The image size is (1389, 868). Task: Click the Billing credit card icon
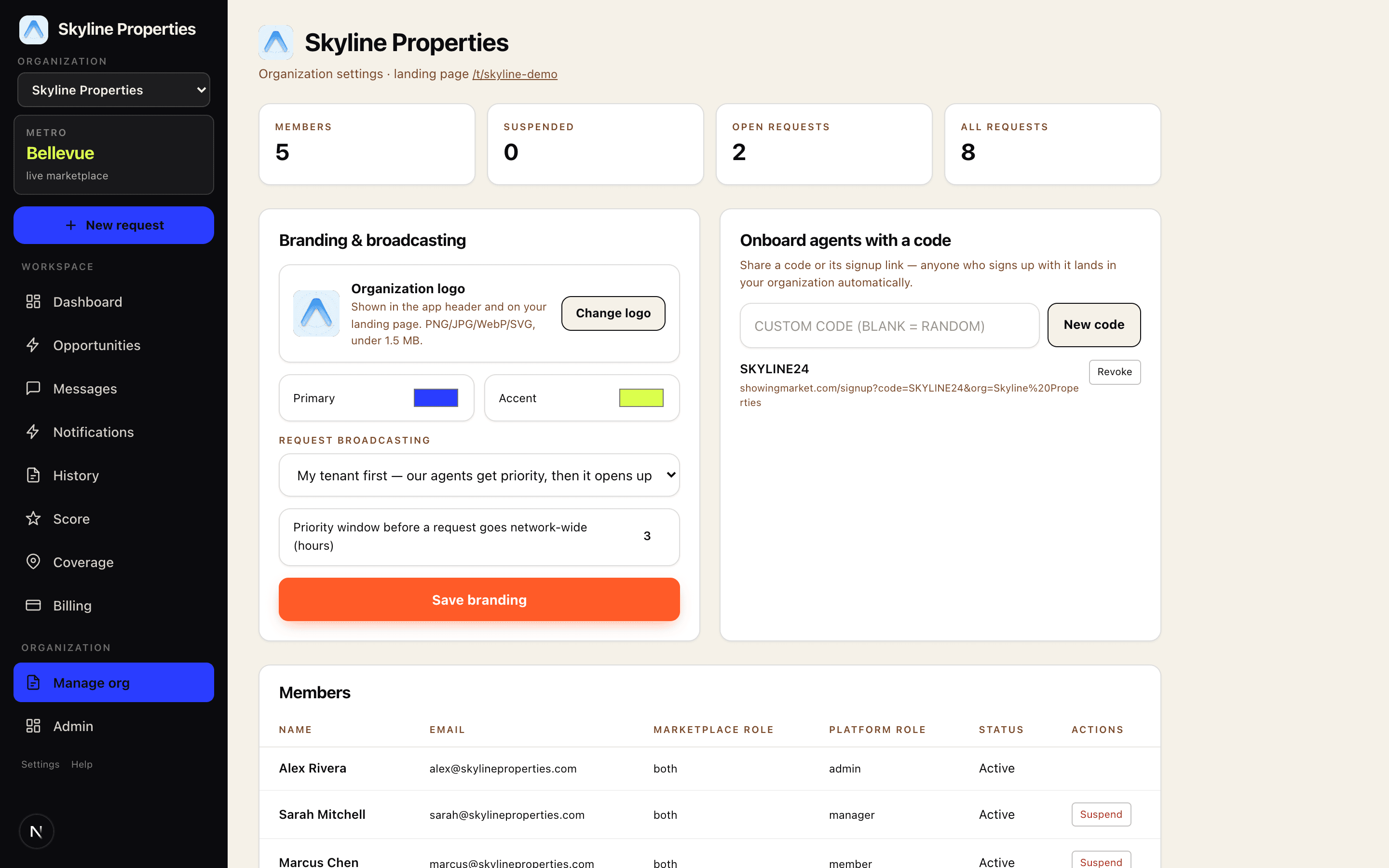[33, 605]
